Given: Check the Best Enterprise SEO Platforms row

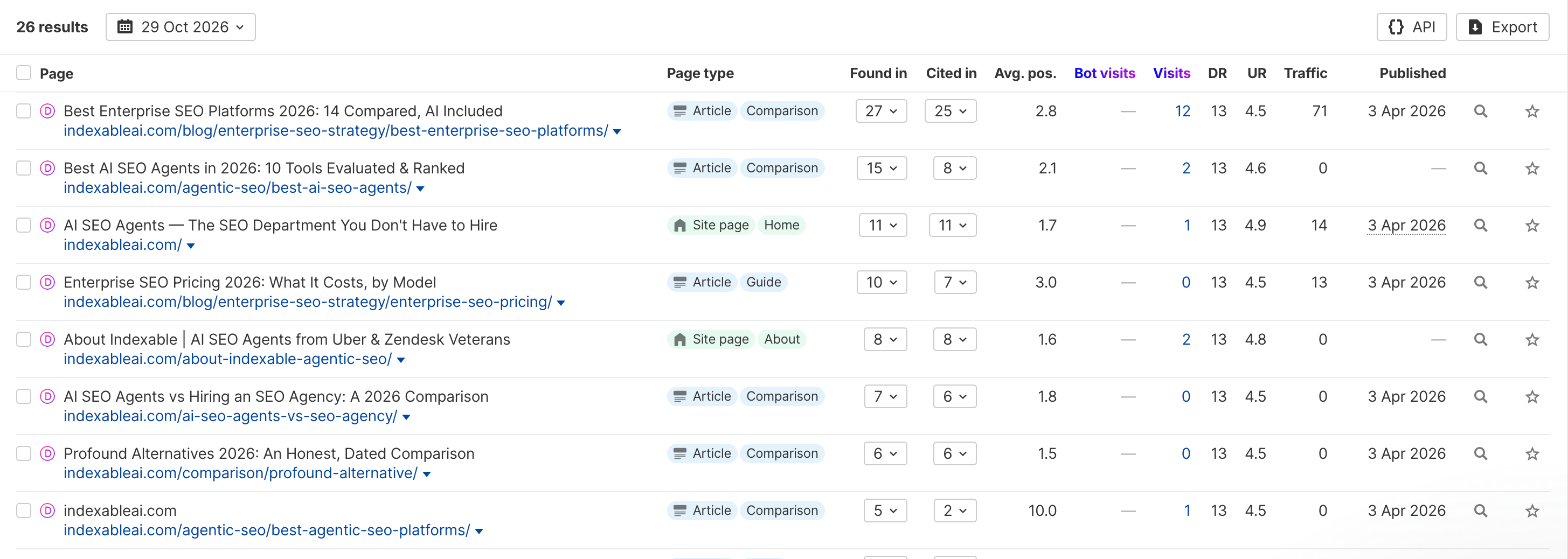Looking at the screenshot, I should coord(24,111).
